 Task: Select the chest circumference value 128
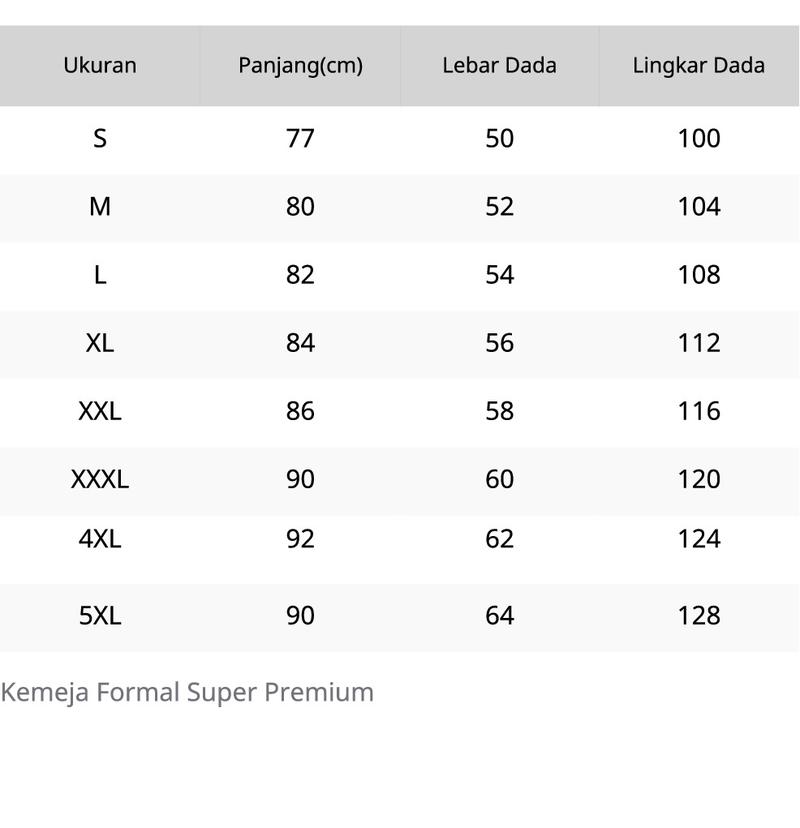tap(699, 615)
